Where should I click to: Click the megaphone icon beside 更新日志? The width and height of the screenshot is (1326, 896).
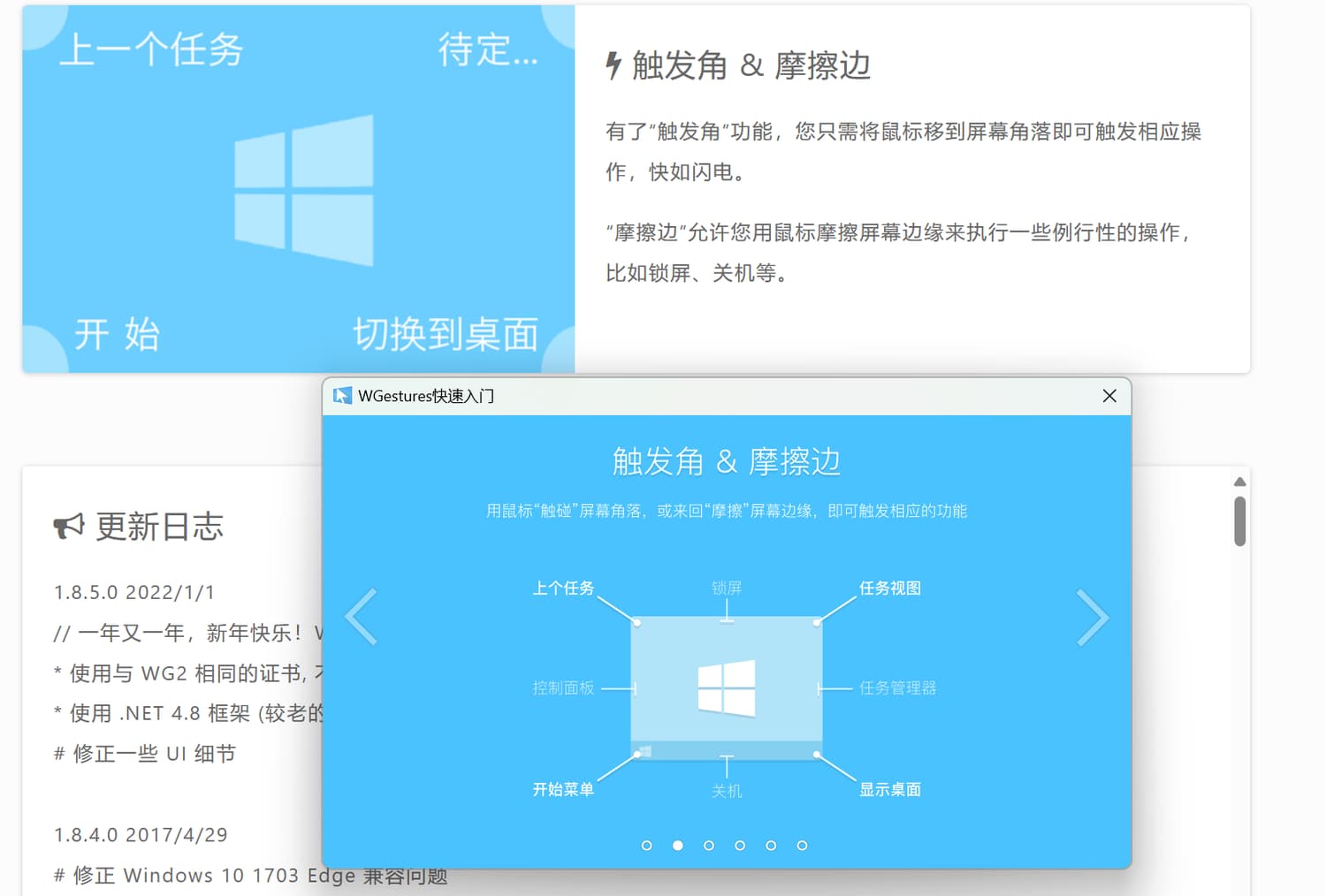click(x=68, y=527)
